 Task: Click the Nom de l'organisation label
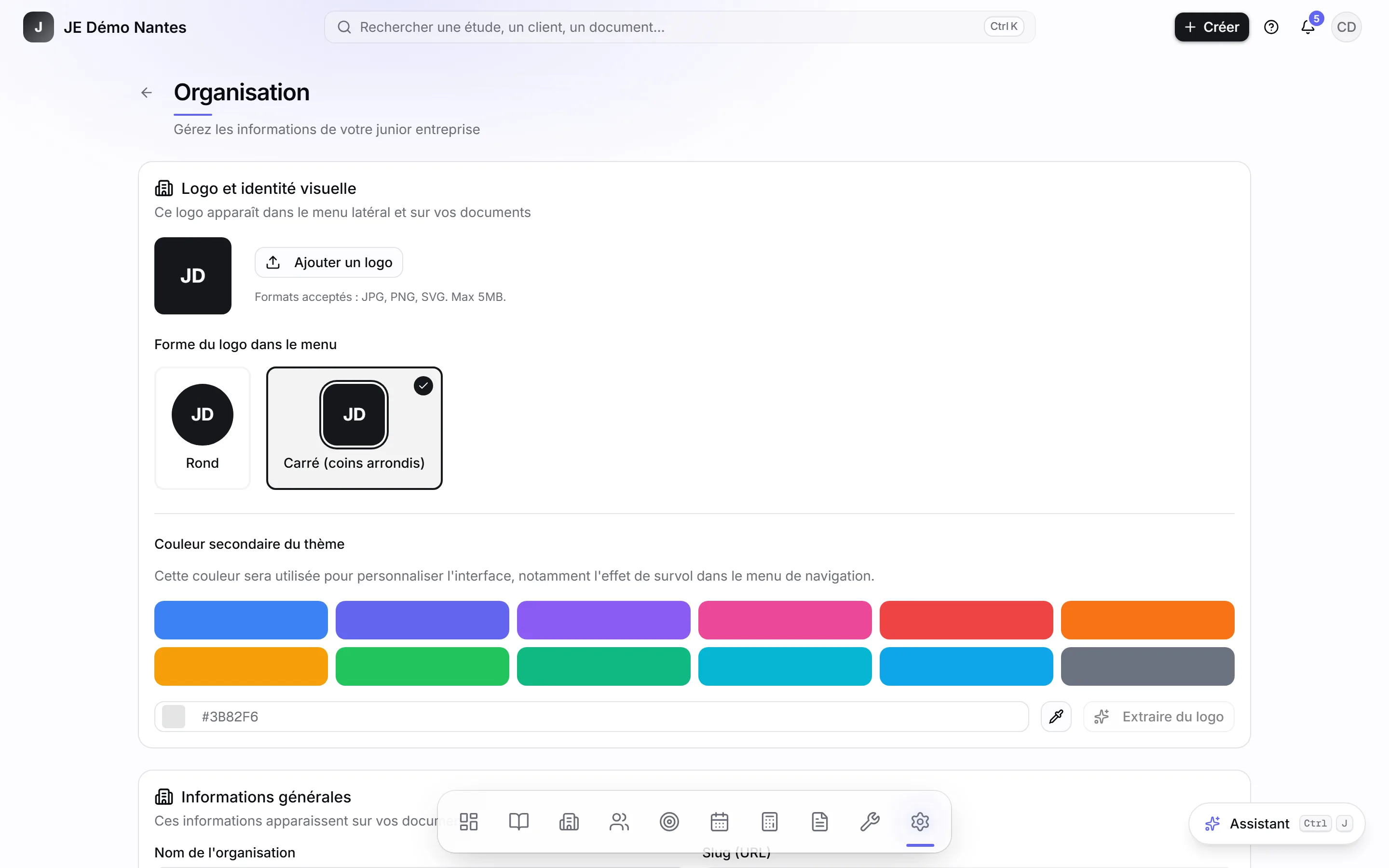(224, 853)
